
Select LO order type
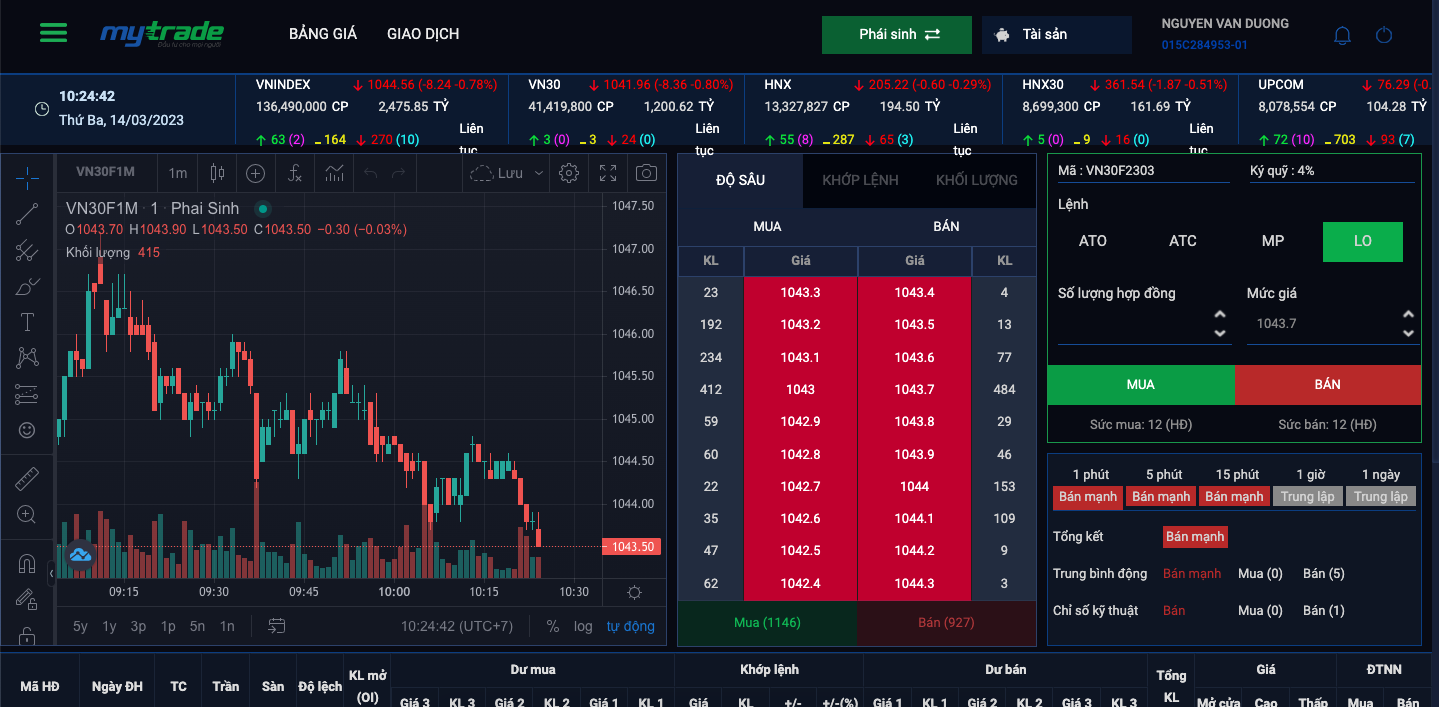1362,241
